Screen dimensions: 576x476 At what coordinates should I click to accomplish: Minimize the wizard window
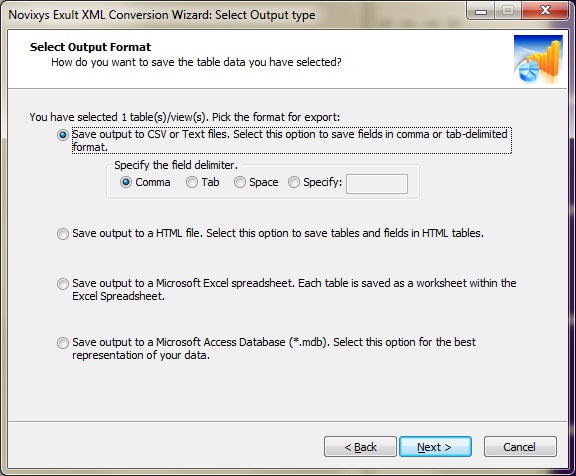click(481, 10)
